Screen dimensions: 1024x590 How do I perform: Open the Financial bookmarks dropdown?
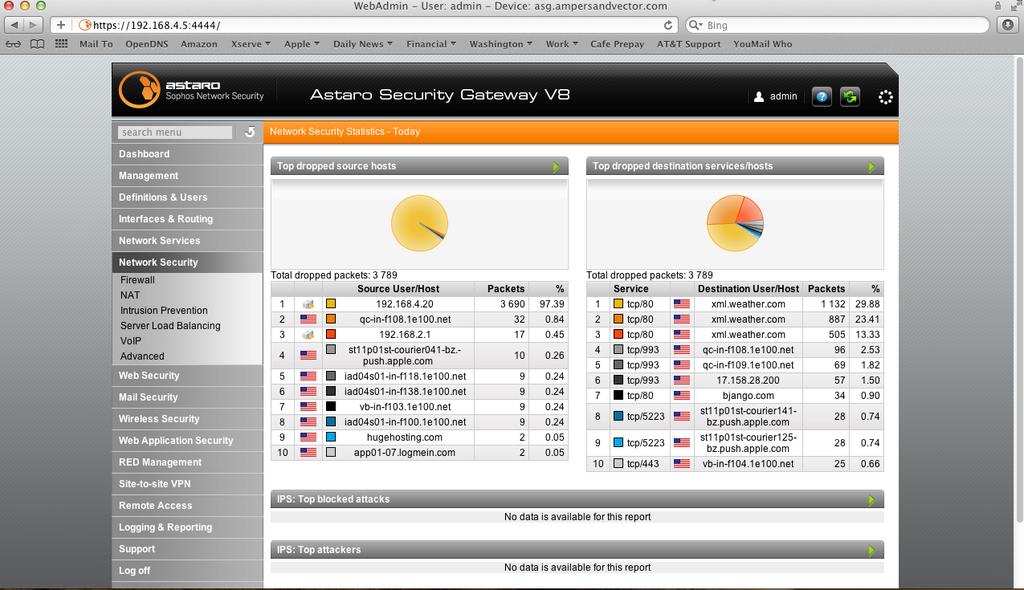coord(431,44)
